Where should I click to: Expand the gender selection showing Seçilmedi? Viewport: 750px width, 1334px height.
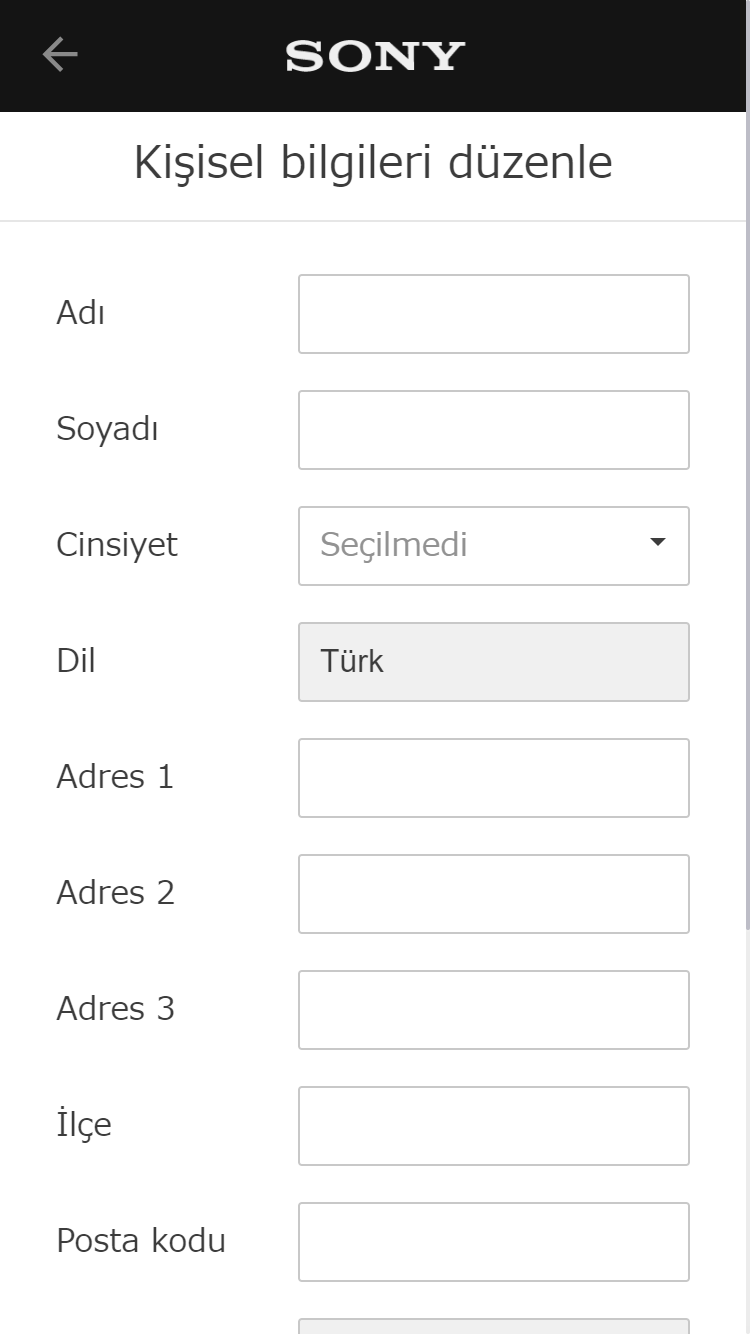(x=493, y=545)
